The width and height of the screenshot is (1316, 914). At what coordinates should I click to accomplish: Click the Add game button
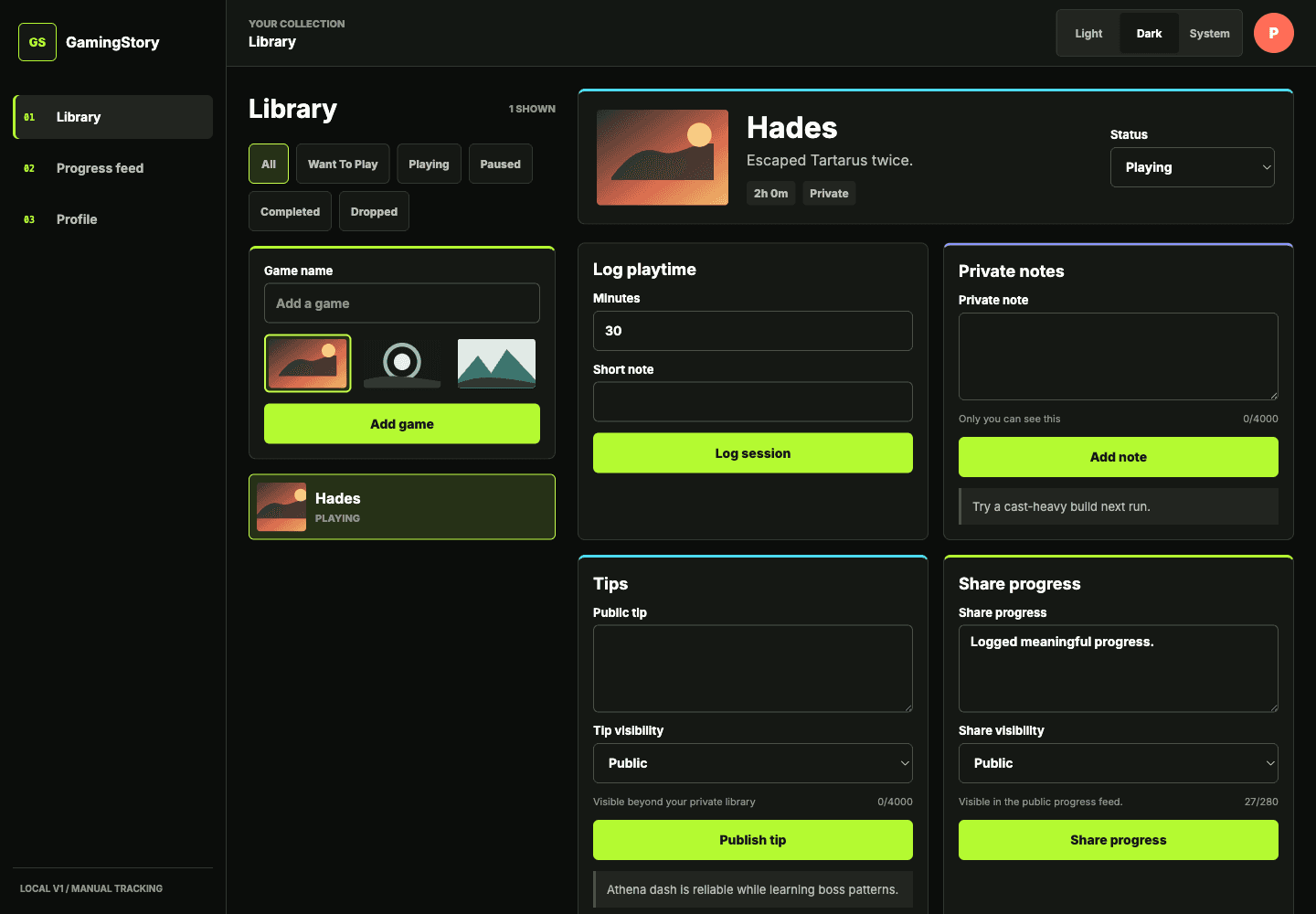pyautogui.click(x=402, y=424)
